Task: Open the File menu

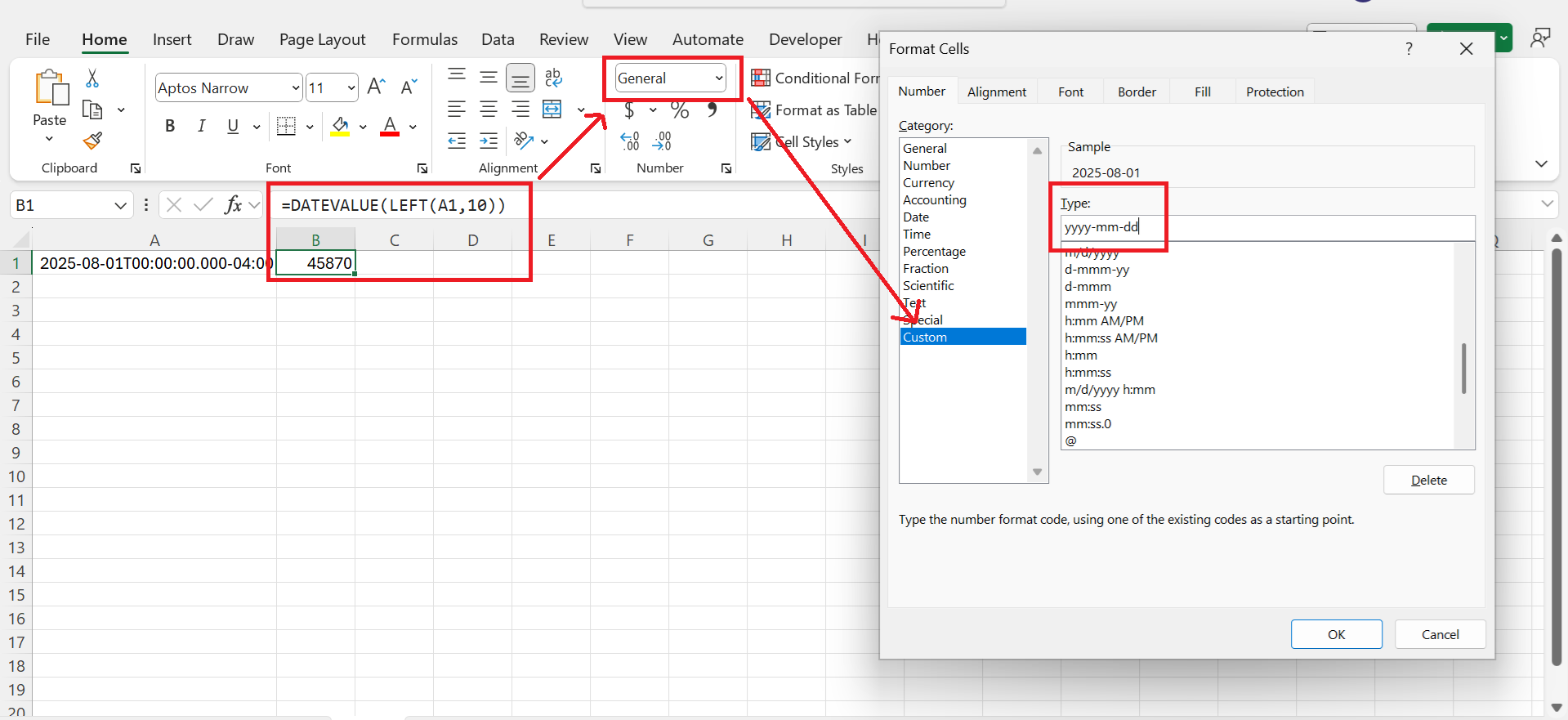Action: [x=38, y=39]
